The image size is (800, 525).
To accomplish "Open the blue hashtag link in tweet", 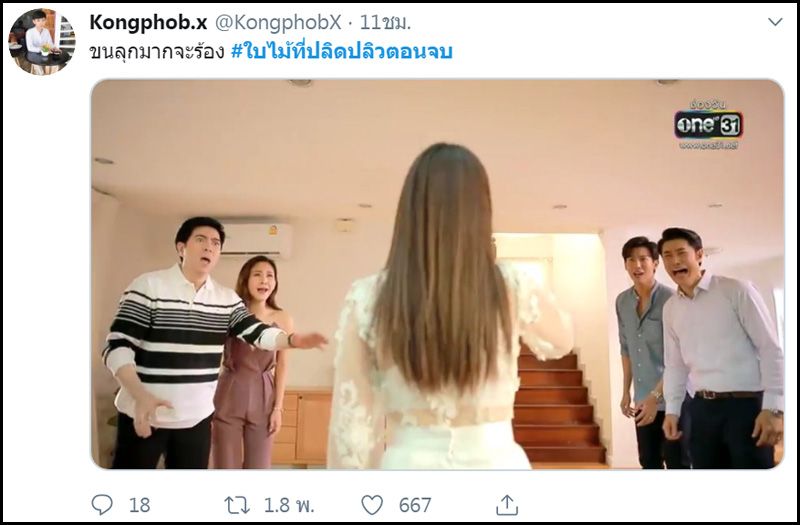I will pos(342,52).
